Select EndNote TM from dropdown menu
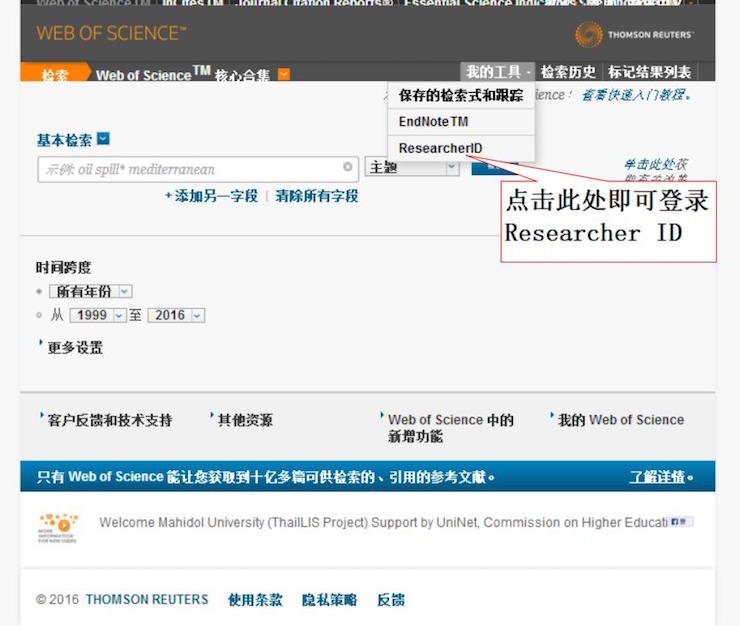Image resolution: width=740 pixels, height=626 pixels. tap(461, 122)
